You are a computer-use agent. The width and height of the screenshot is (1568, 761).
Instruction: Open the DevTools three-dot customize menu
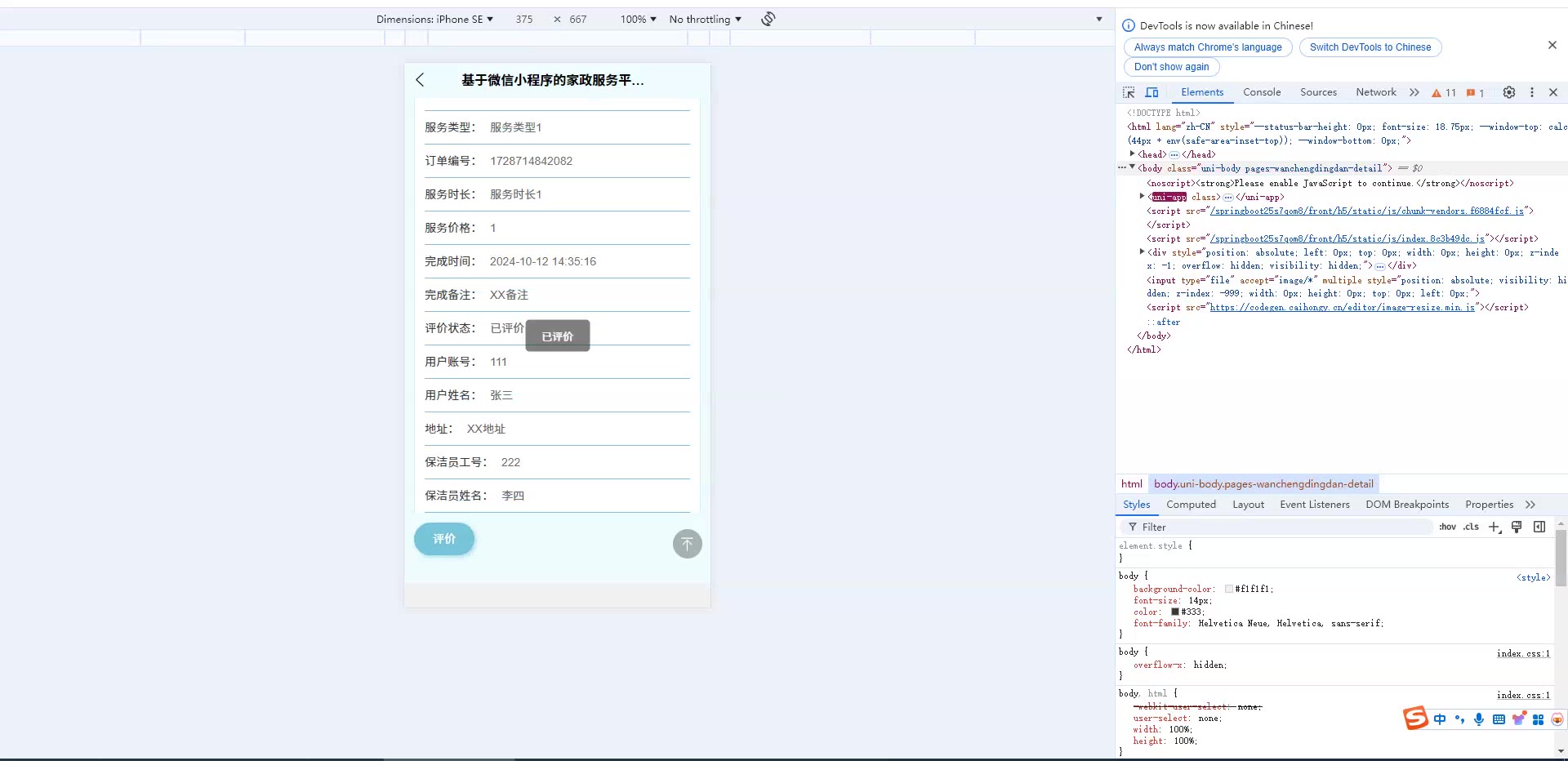tap(1532, 93)
